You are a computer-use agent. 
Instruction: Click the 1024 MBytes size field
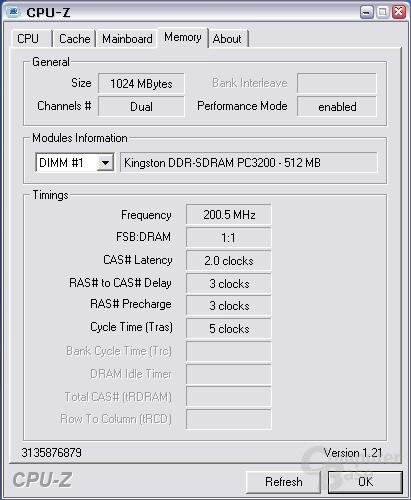(x=141, y=83)
